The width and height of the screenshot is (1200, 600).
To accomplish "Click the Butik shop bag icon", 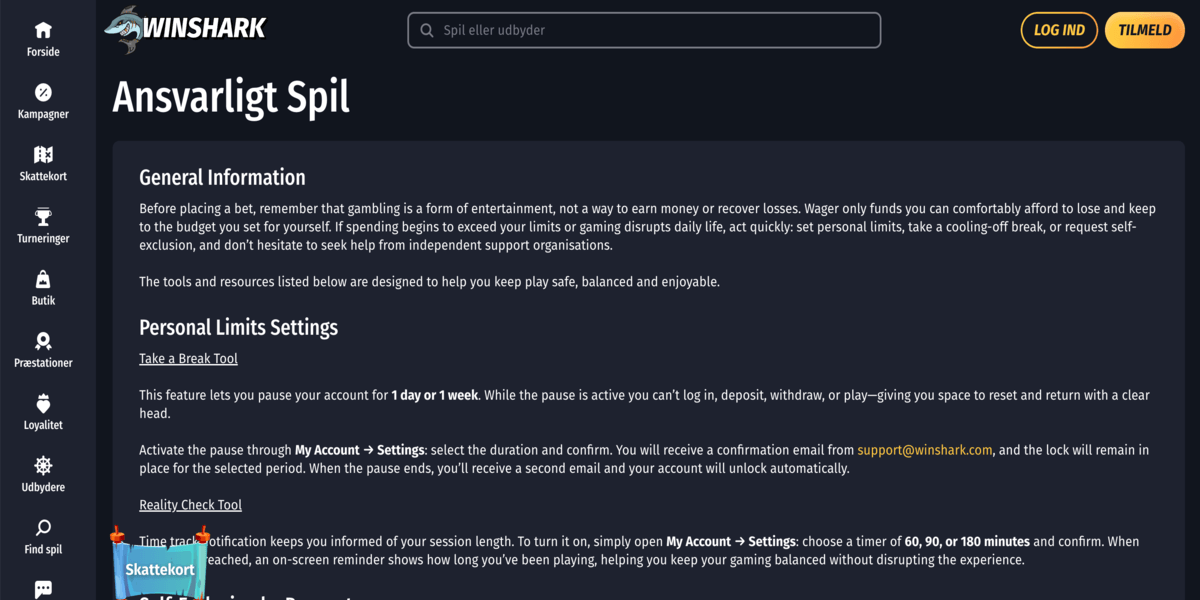I will 43,279.
